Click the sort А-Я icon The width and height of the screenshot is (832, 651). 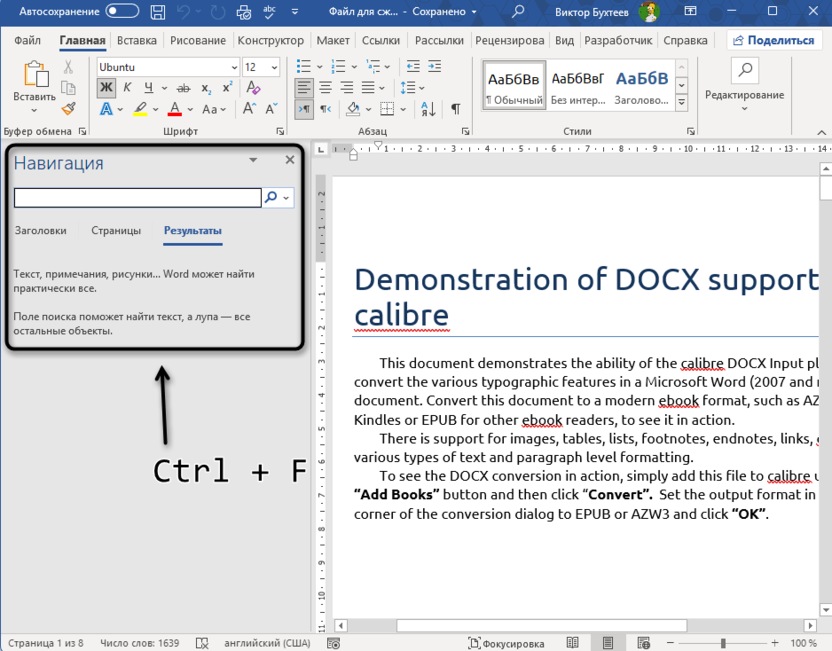(x=430, y=109)
